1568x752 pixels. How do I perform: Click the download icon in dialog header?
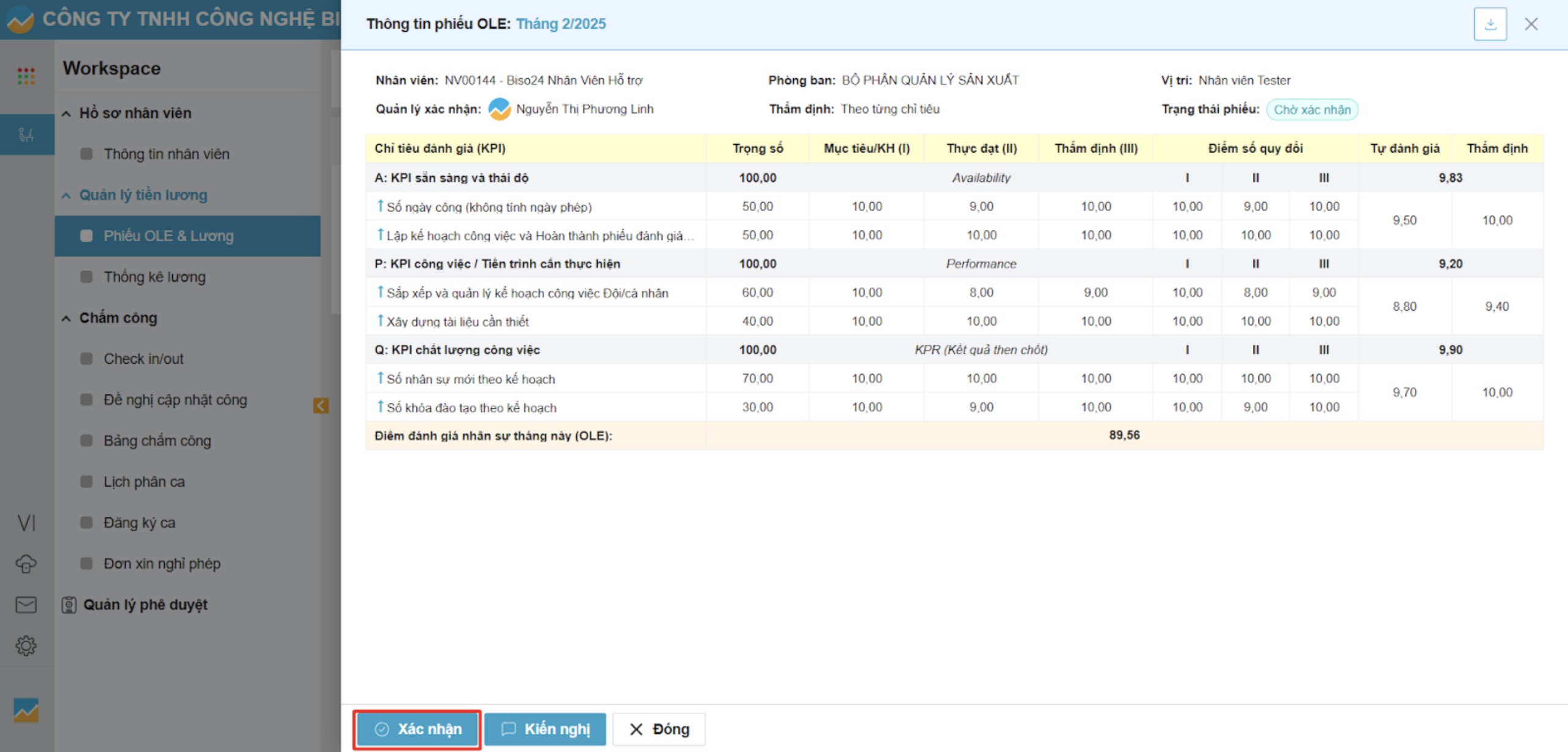click(1490, 24)
